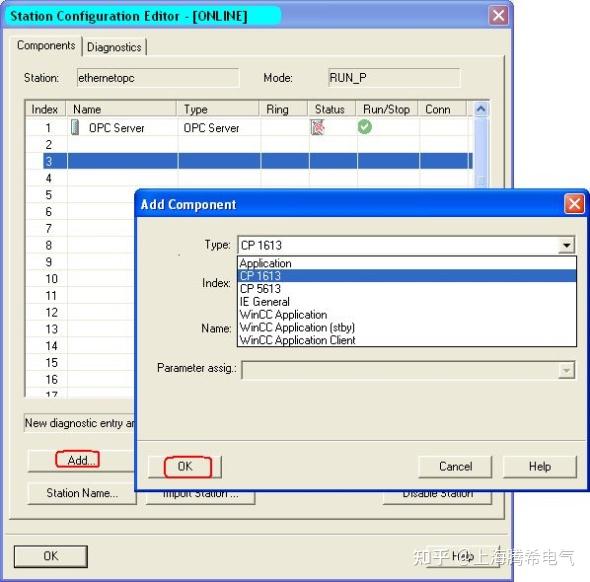Pick IE General from the type list

click(407, 302)
